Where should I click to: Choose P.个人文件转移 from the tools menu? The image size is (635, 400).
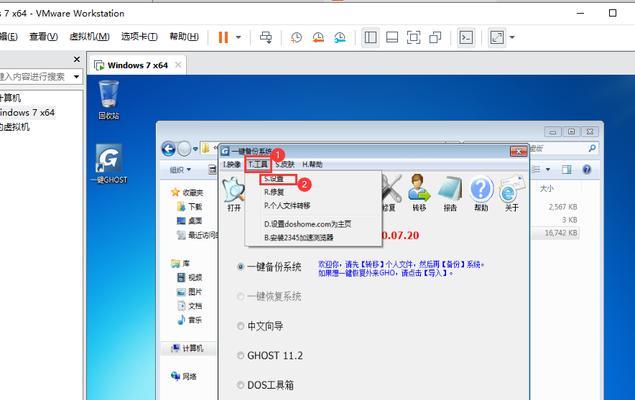coord(287,206)
